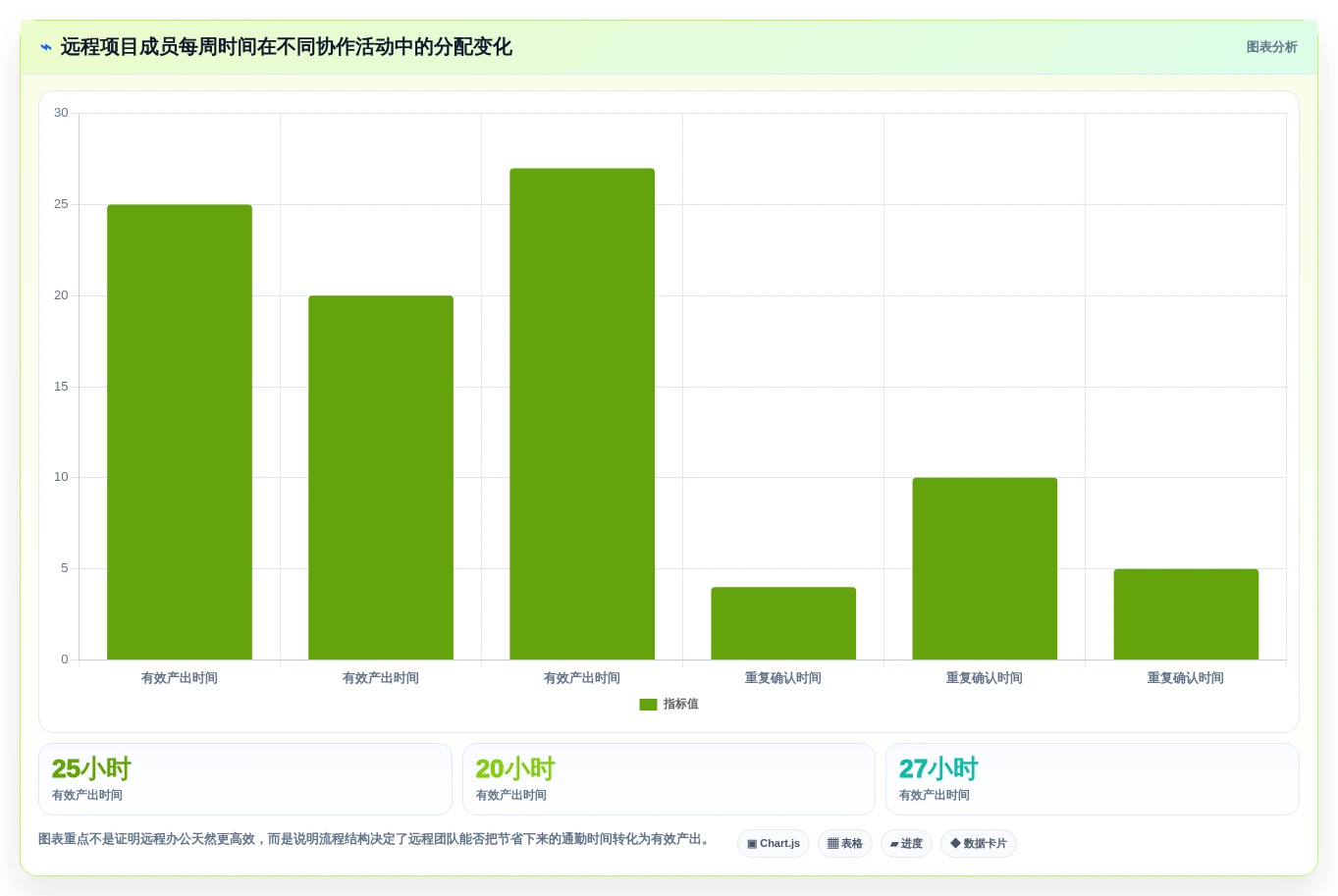Click the bar with value 20
Screen dimensions: 1338x896
381,478
